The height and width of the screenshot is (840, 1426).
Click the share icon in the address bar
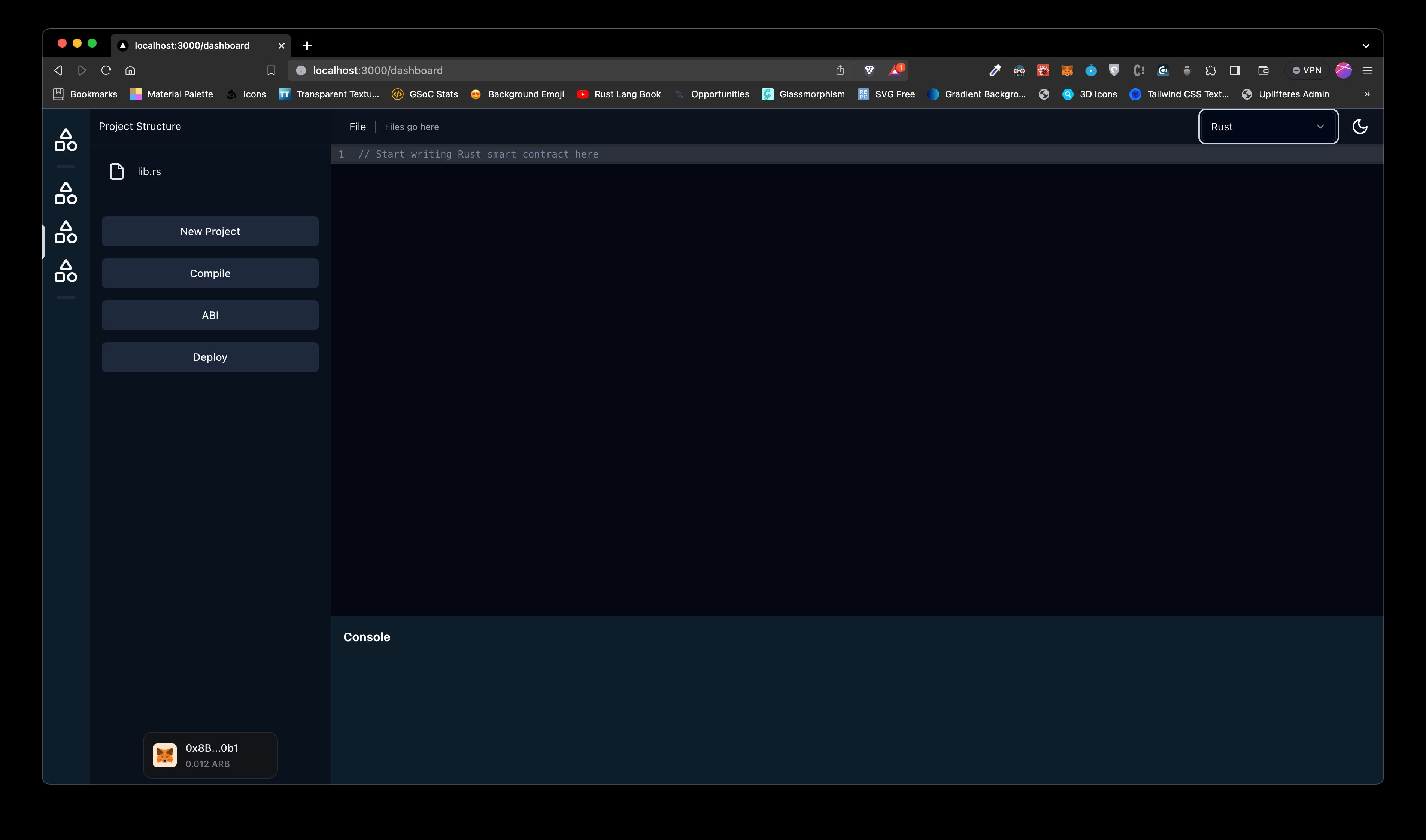tap(840, 70)
